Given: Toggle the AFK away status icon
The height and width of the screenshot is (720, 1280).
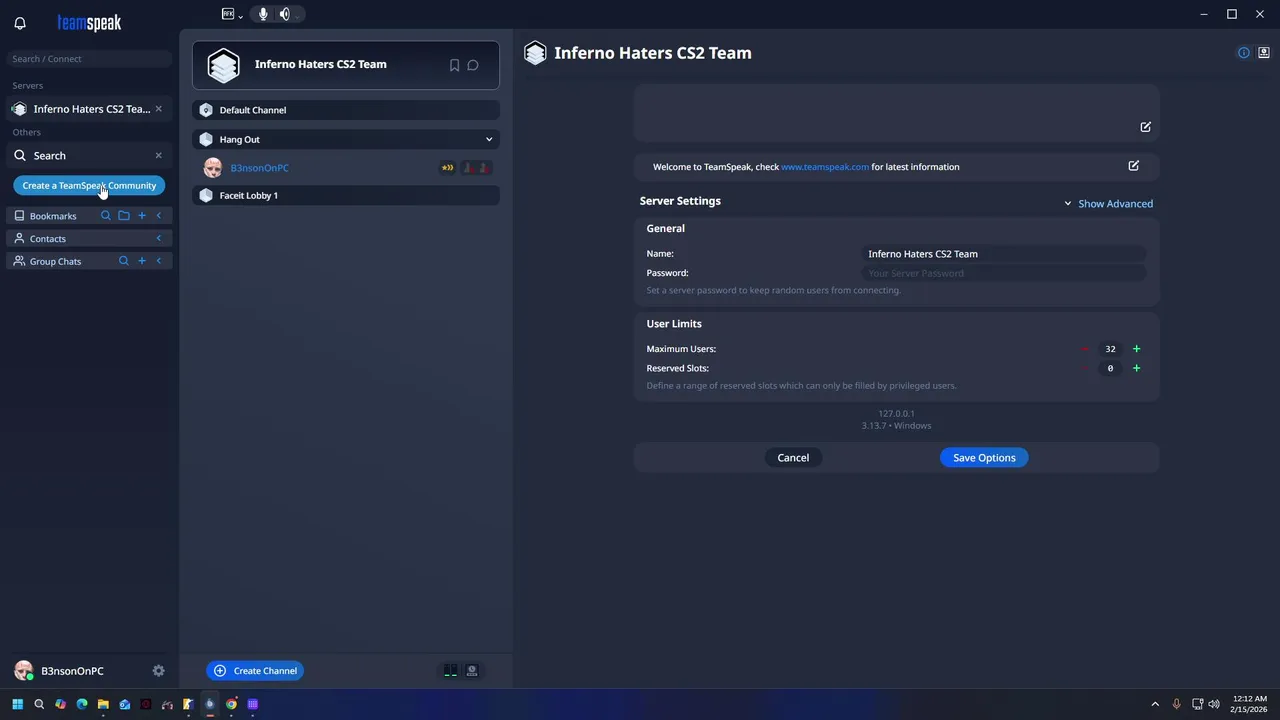Looking at the screenshot, I should (x=228, y=14).
